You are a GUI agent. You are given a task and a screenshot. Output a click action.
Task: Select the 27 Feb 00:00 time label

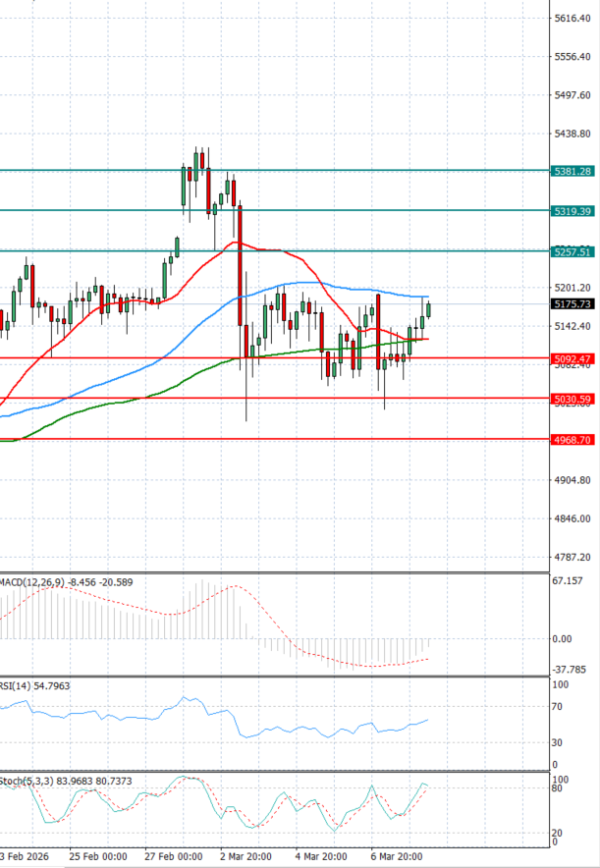(x=173, y=858)
